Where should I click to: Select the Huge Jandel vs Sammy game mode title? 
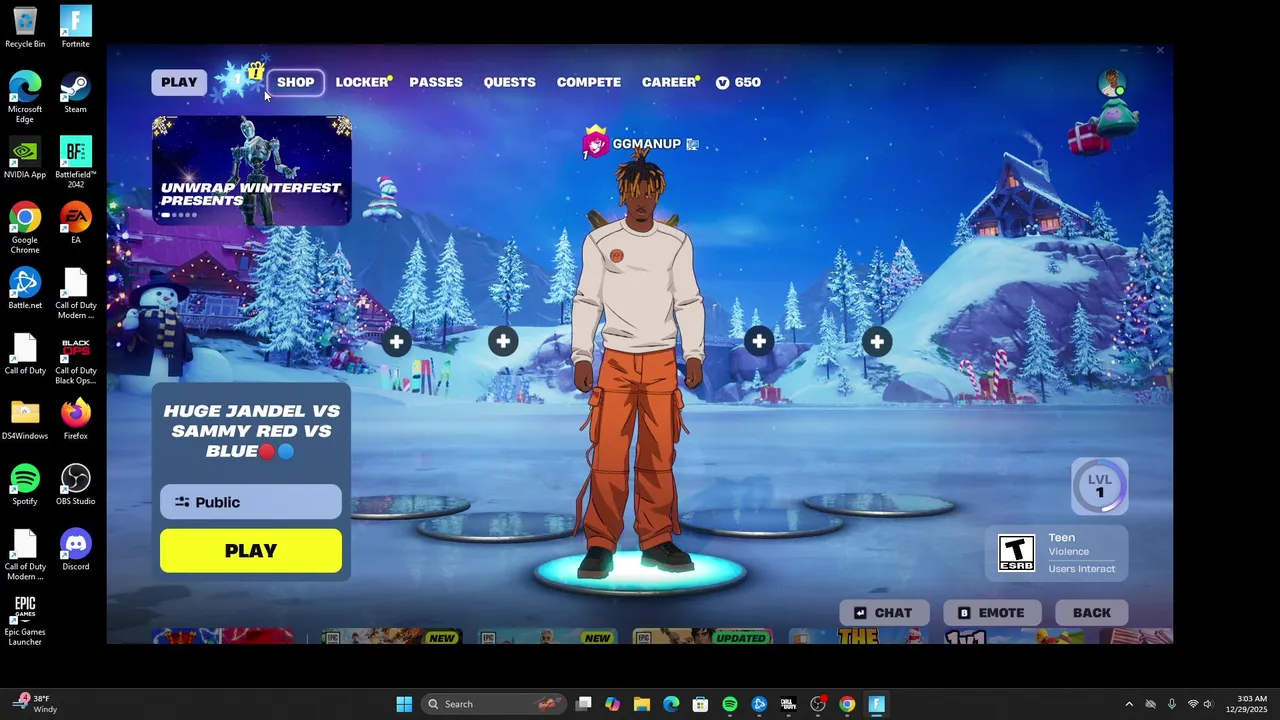point(251,431)
